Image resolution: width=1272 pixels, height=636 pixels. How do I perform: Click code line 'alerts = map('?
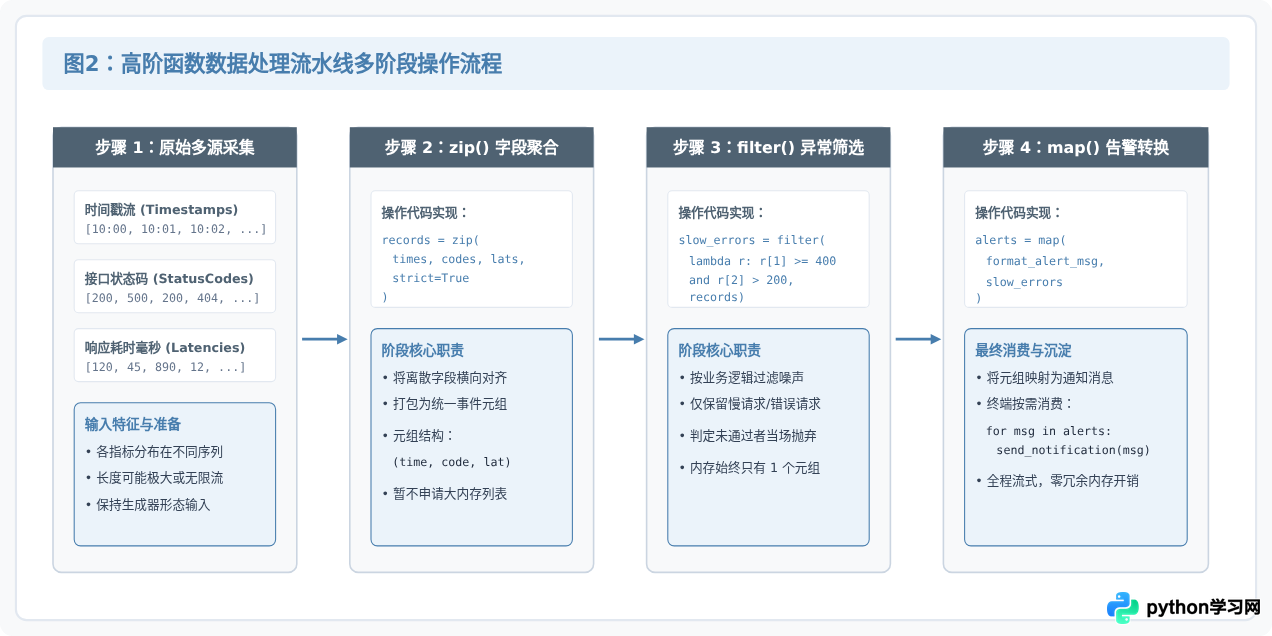(x=1021, y=240)
